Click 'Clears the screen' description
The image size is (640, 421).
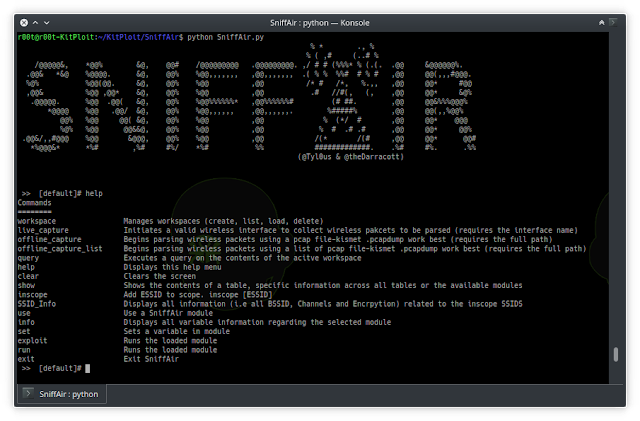(160, 276)
